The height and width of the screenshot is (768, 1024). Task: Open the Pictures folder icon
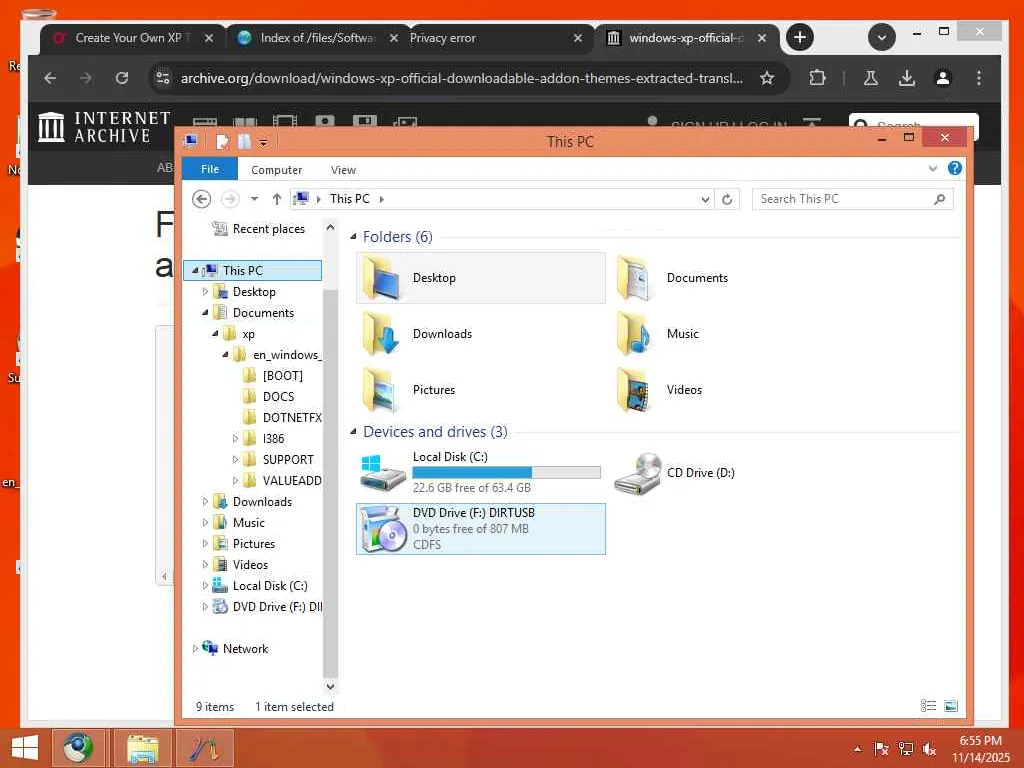click(x=380, y=390)
